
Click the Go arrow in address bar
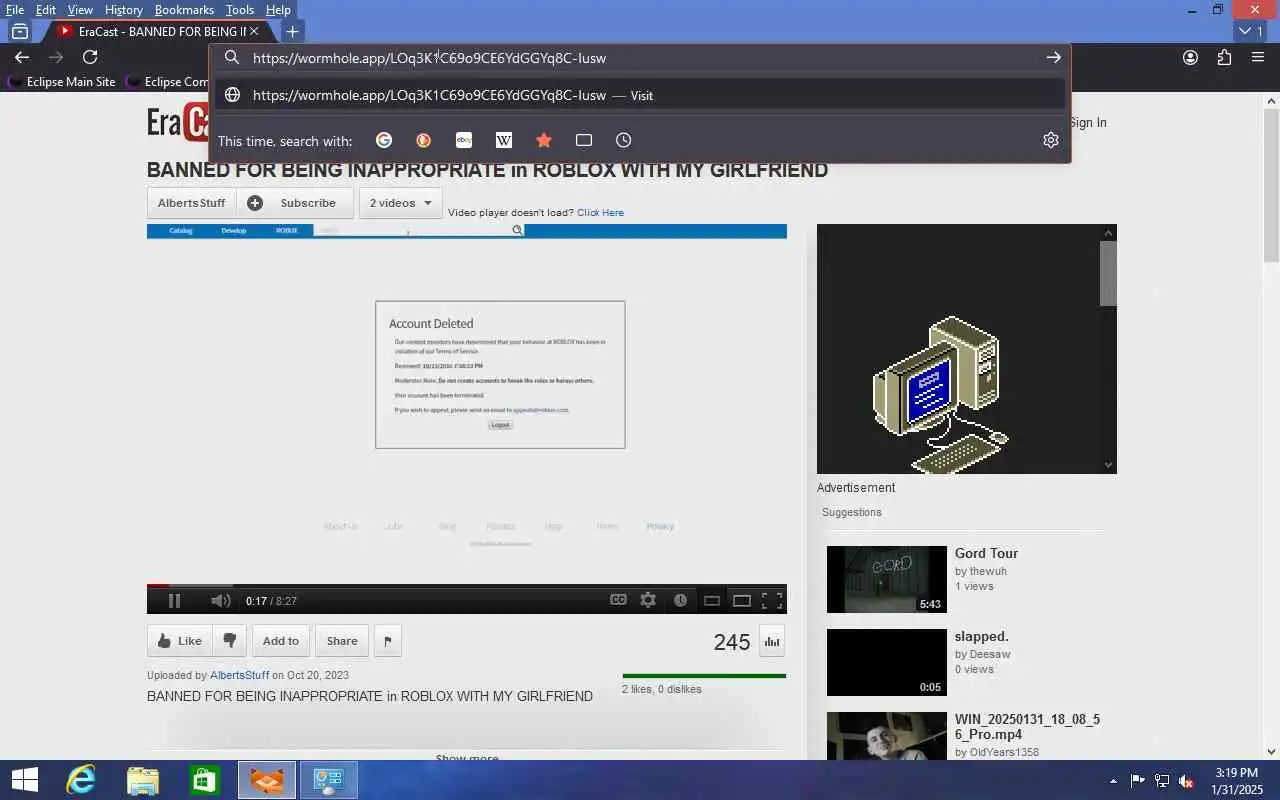pos(1053,58)
